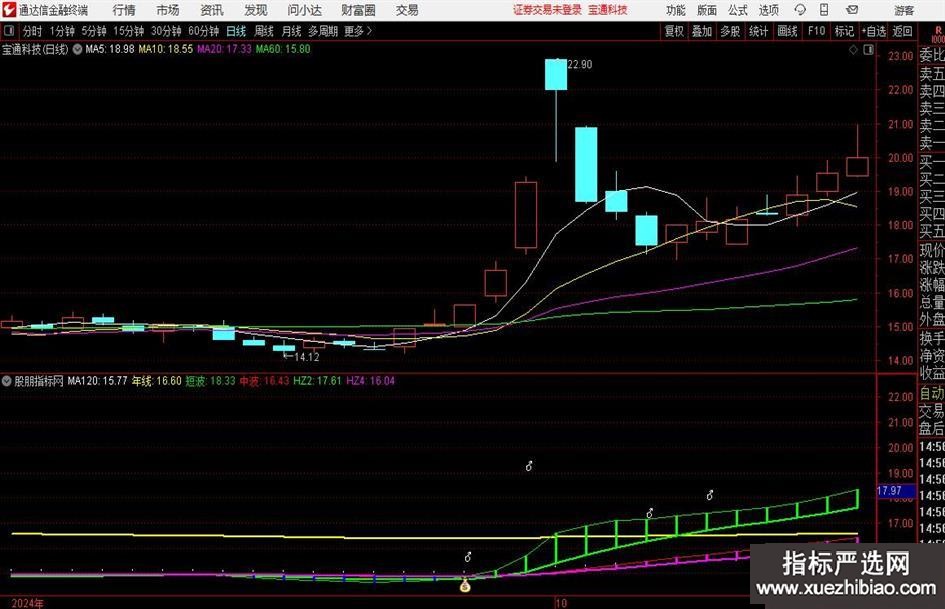Click the HZ2: 17.61 indicator label

click(318, 381)
